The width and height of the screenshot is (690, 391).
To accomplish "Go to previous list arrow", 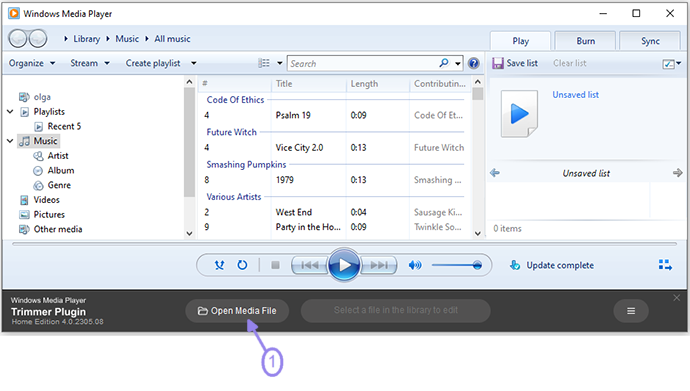I will click(x=495, y=173).
